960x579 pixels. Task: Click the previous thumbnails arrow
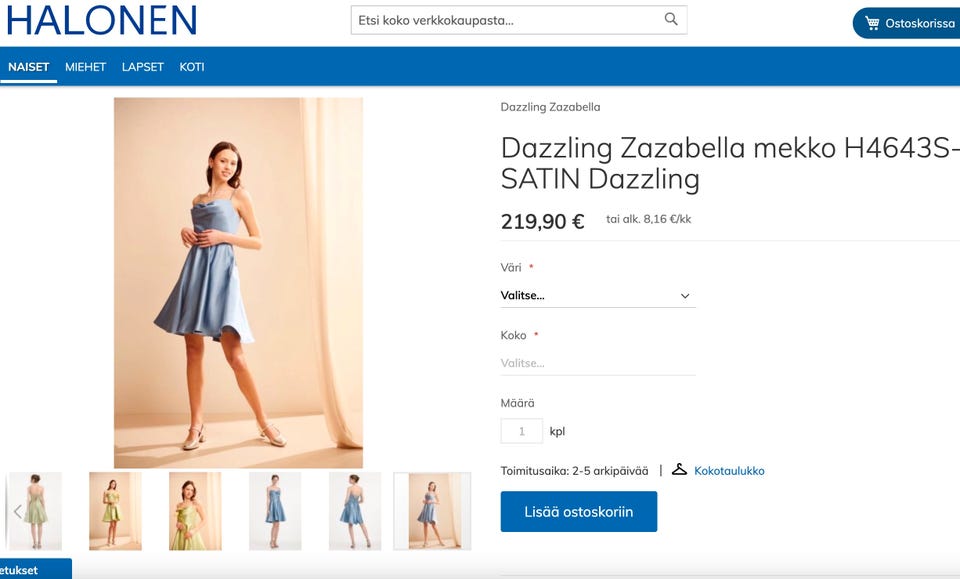coord(18,511)
